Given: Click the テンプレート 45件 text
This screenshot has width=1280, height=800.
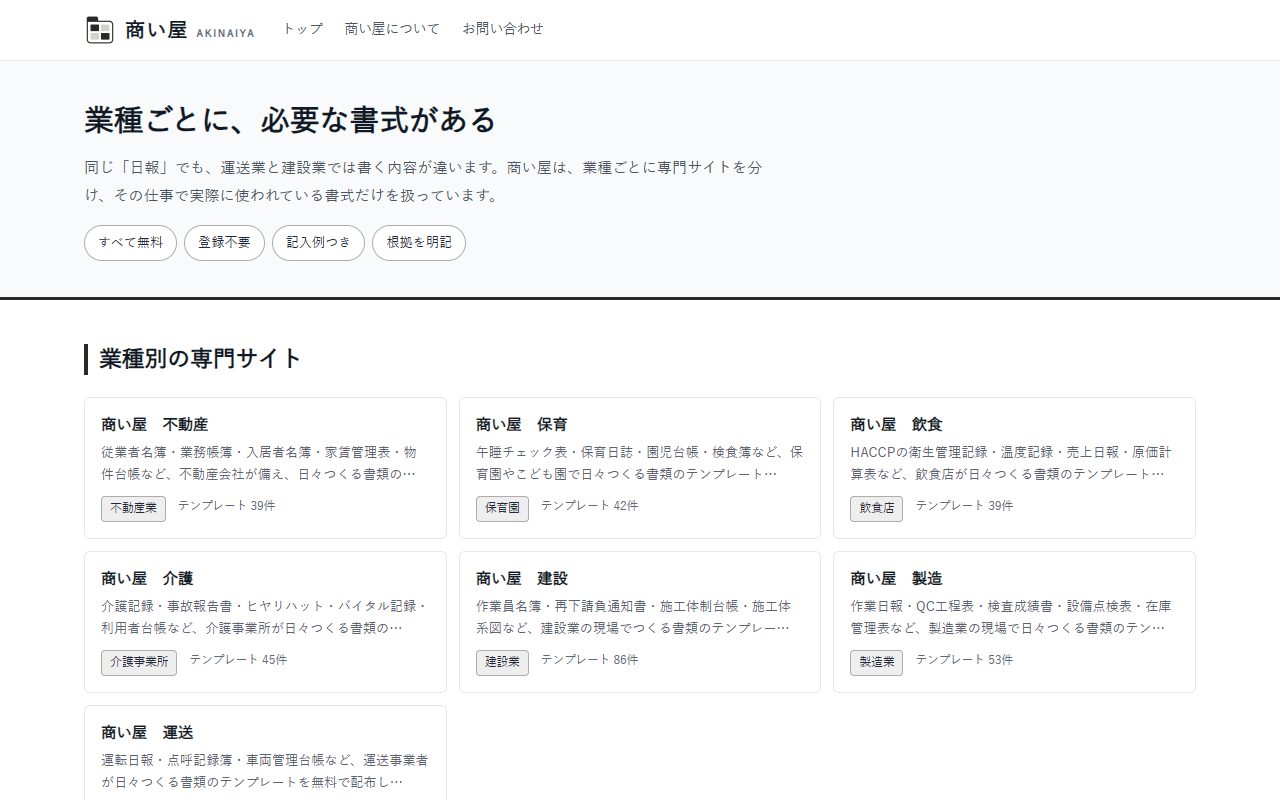Looking at the screenshot, I should [x=238, y=660].
